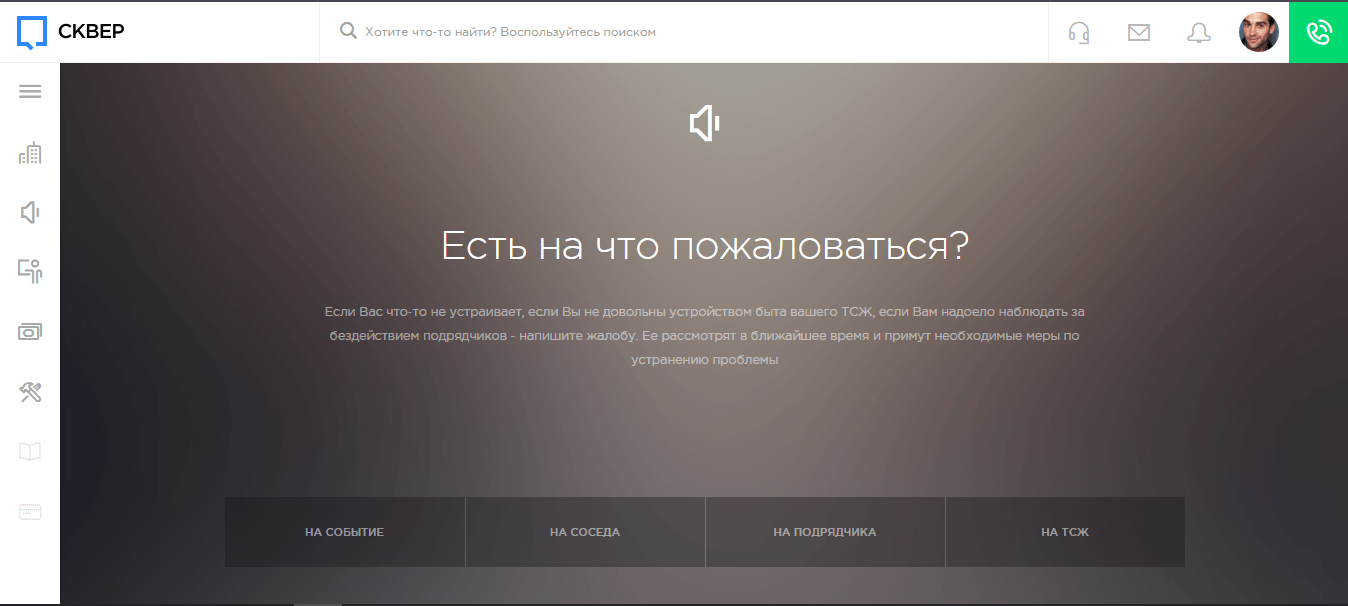1348x606 pixels.
Task: Open messages via the envelope icon
Action: pyautogui.click(x=1138, y=32)
